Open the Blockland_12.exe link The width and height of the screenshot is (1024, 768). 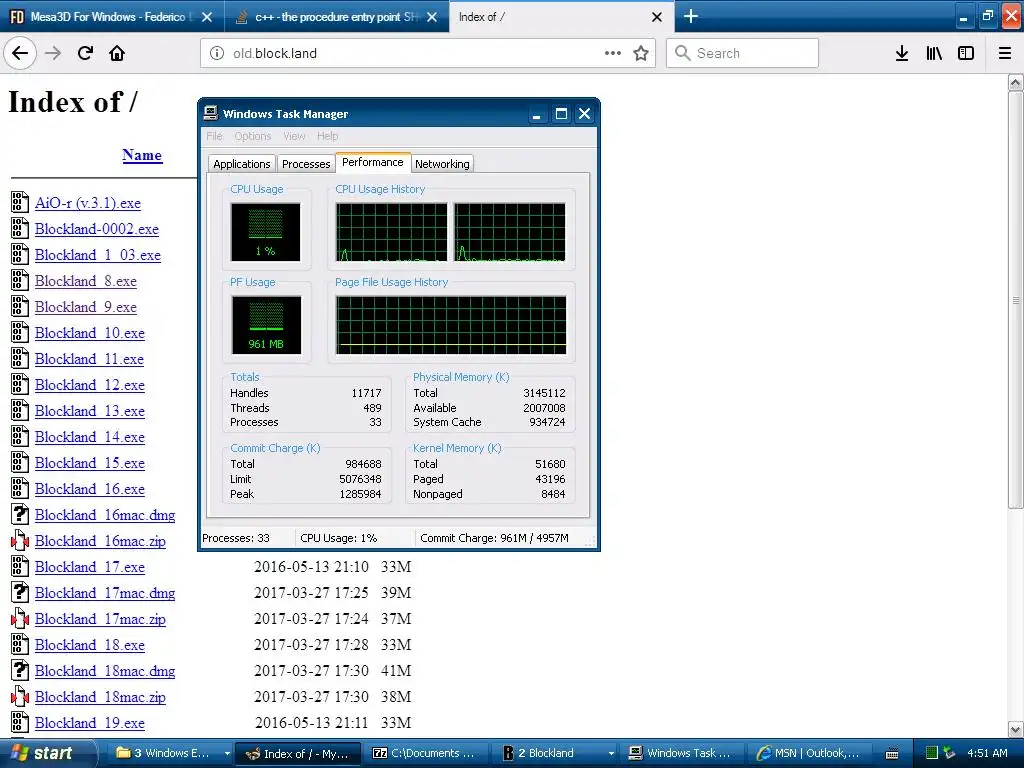89,385
